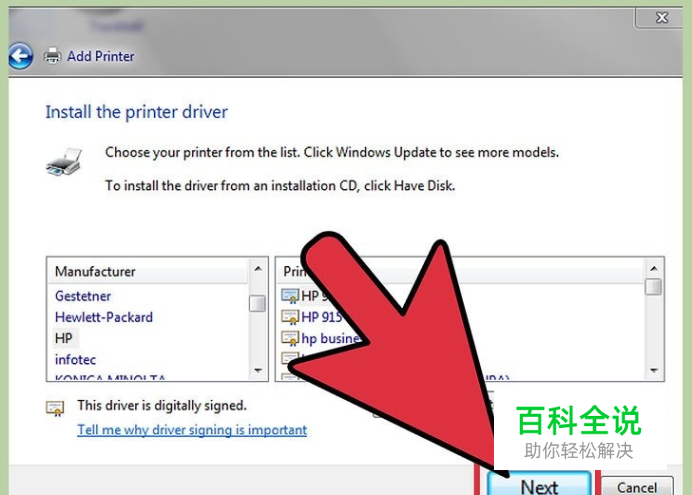The width and height of the screenshot is (692, 495).
Task: Go back with the blue arrow button
Action: click(20, 56)
